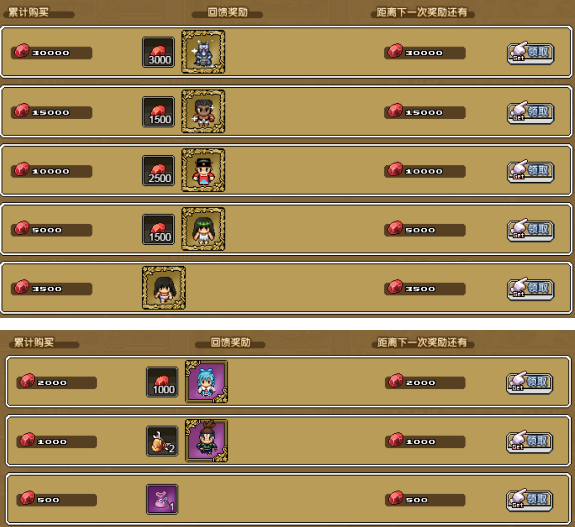Claim the 500 gem tier reward

(x=529, y=500)
